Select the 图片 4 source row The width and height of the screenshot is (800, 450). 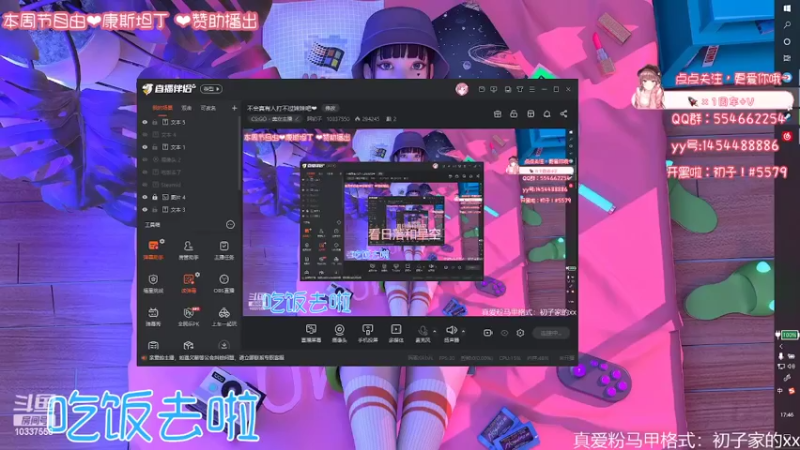[189, 197]
